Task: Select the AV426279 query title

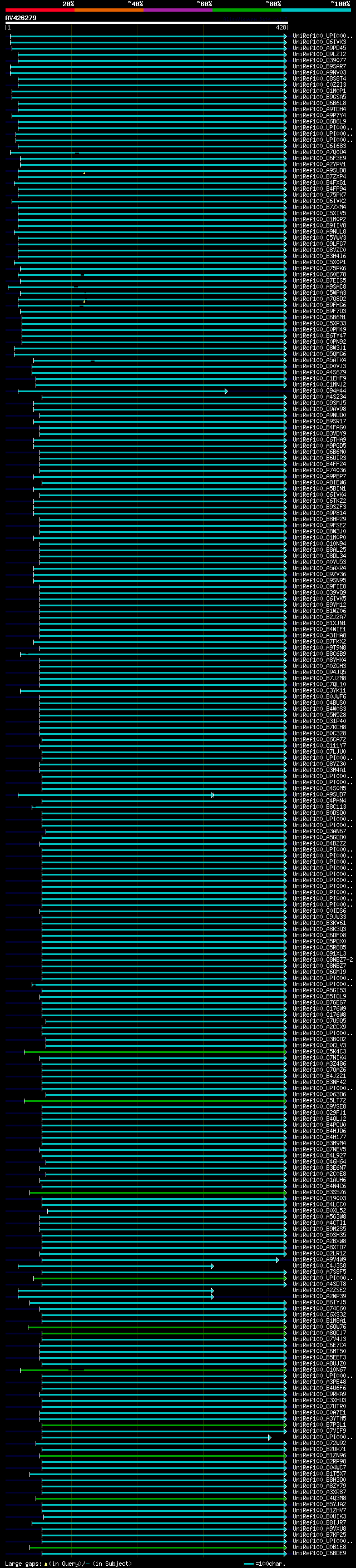Action: [21, 18]
